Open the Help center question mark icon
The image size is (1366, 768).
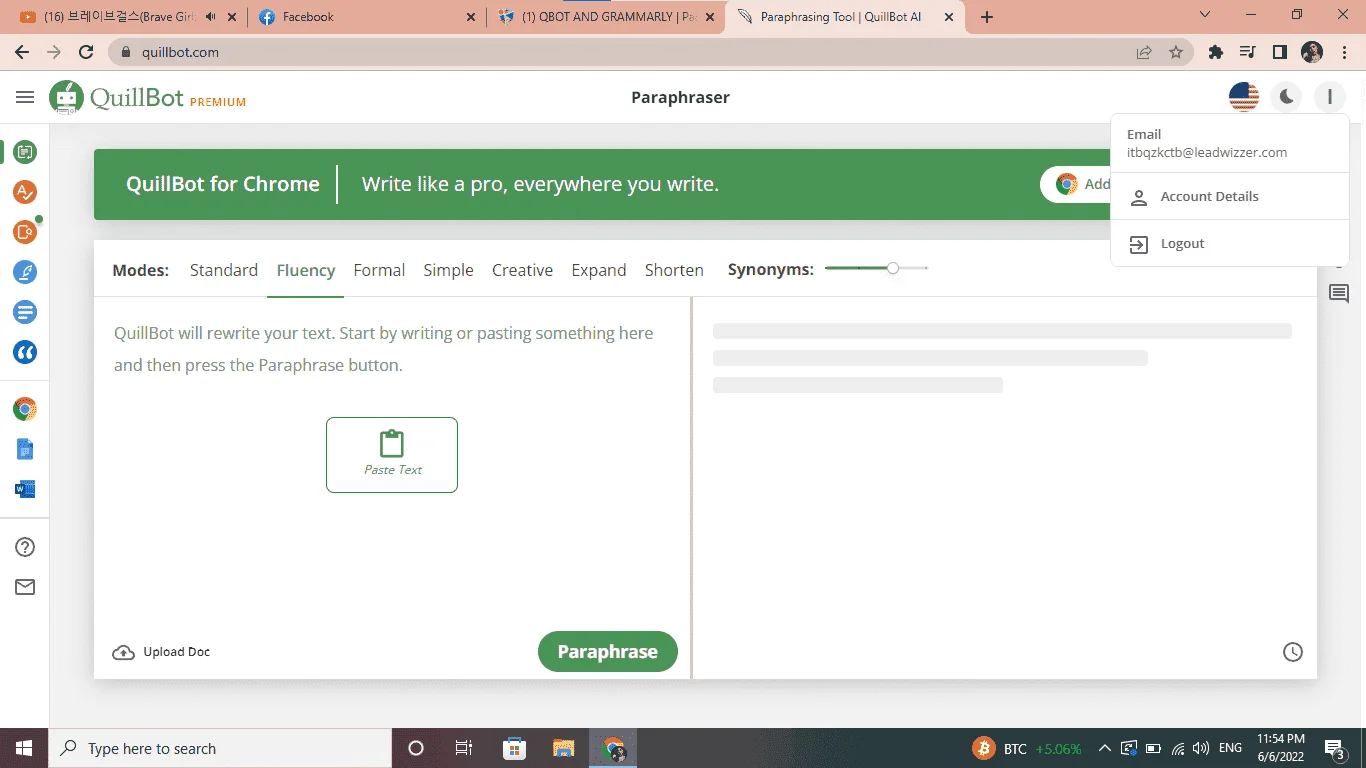pyautogui.click(x=25, y=547)
